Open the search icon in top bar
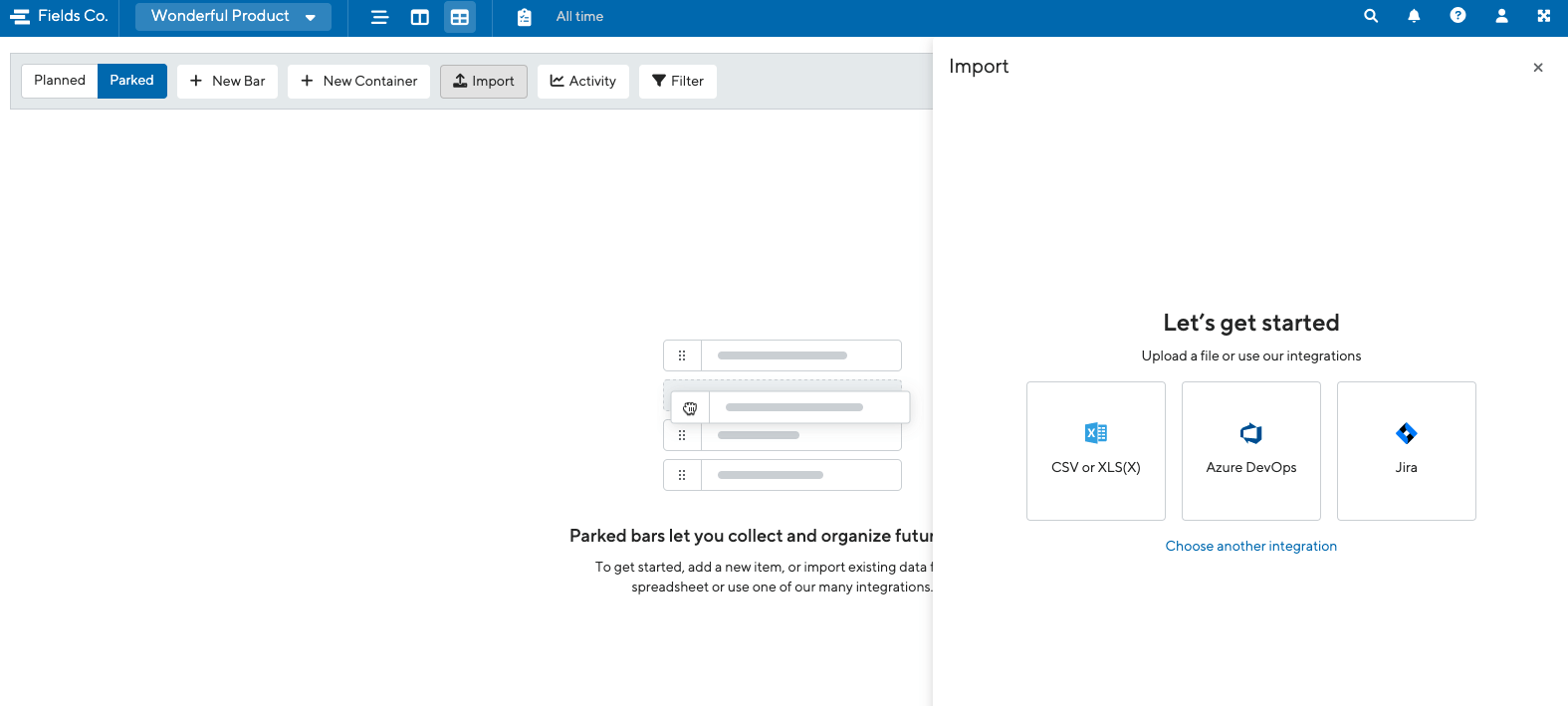 (x=1371, y=16)
